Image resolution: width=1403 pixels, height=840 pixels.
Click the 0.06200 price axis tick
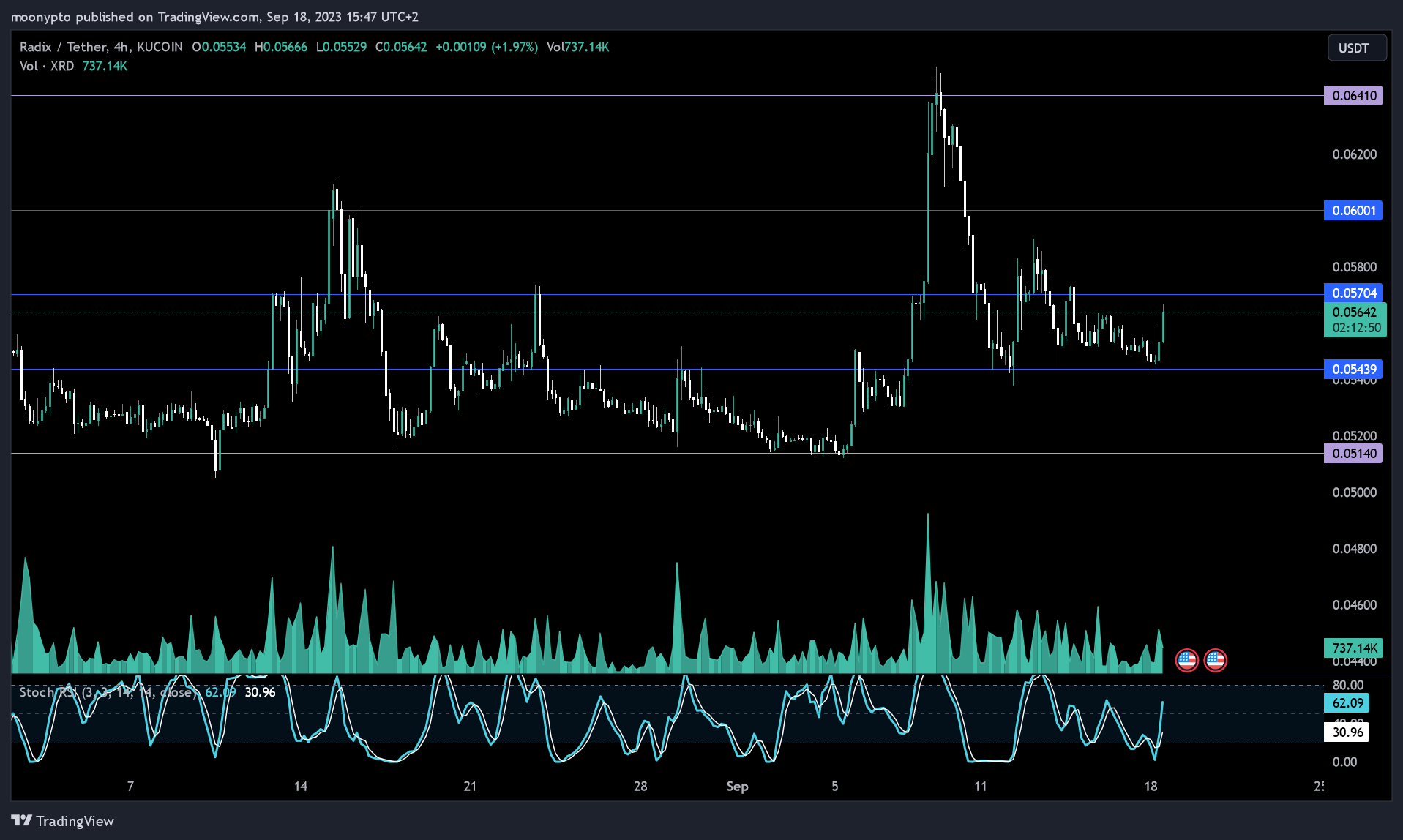(x=1354, y=154)
